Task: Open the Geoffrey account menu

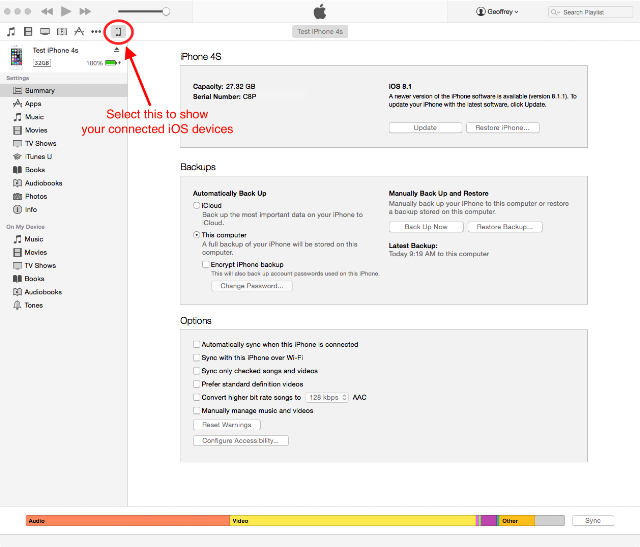Action: tap(497, 11)
